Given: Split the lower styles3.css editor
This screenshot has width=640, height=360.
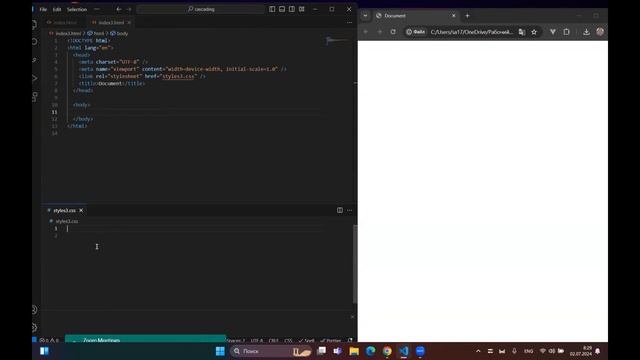Looking at the screenshot, I should pyautogui.click(x=340, y=210).
